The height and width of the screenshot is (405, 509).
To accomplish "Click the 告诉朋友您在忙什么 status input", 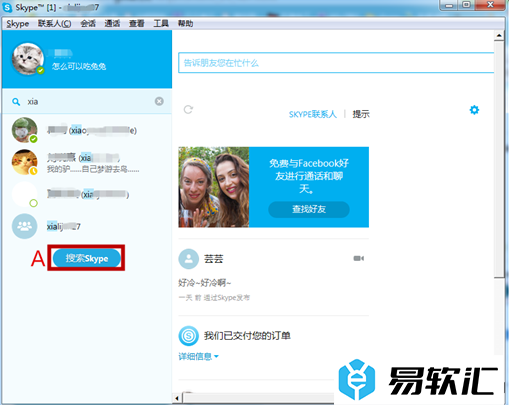I will coord(336,63).
